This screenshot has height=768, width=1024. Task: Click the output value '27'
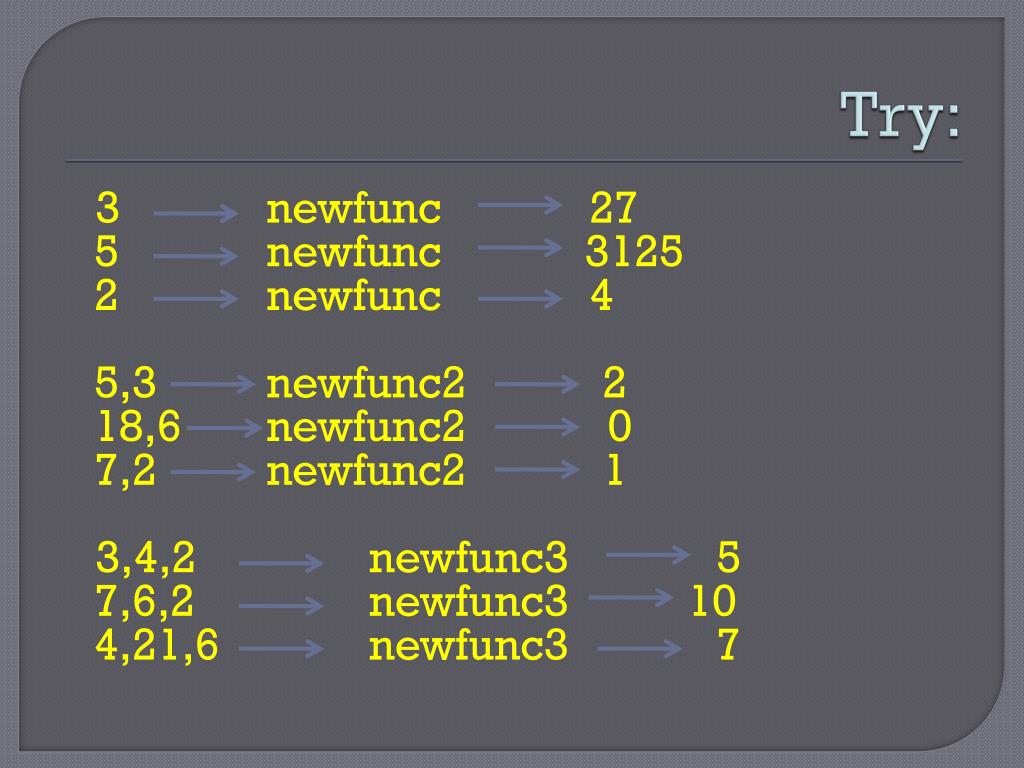click(613, 208)
